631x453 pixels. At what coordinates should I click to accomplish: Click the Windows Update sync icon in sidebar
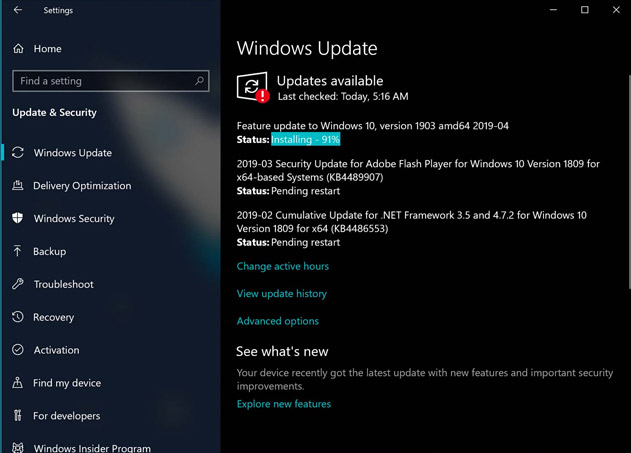pyautogui.click(x=18, y=152)
